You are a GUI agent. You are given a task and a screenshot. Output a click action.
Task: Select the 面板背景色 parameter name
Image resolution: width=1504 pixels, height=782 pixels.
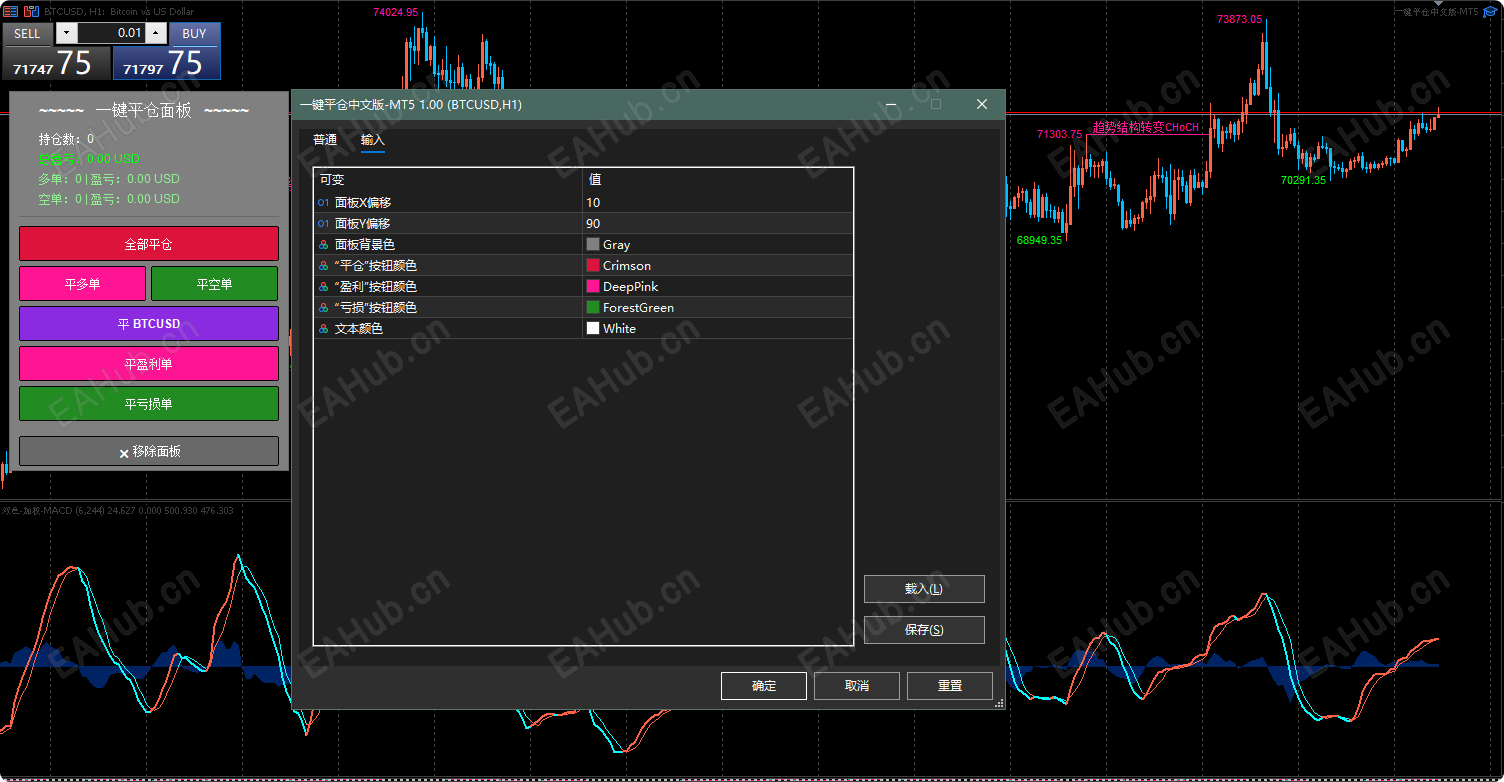click(x=365, y=245)
